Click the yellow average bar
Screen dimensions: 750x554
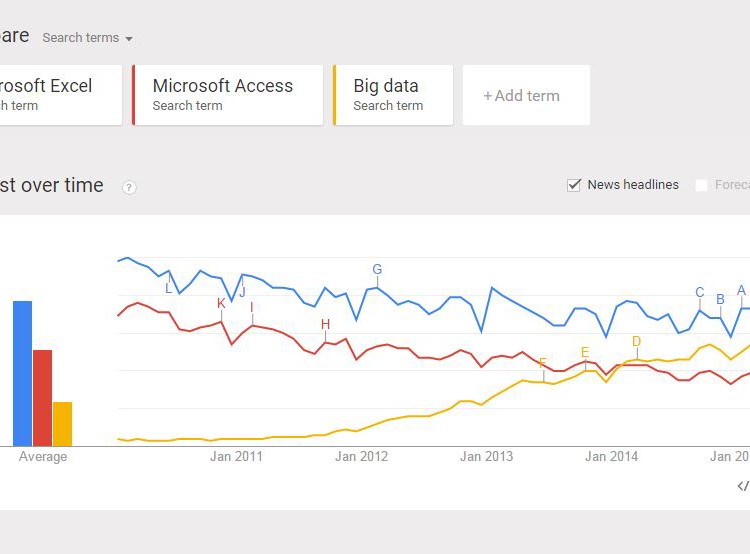[62, 423]
